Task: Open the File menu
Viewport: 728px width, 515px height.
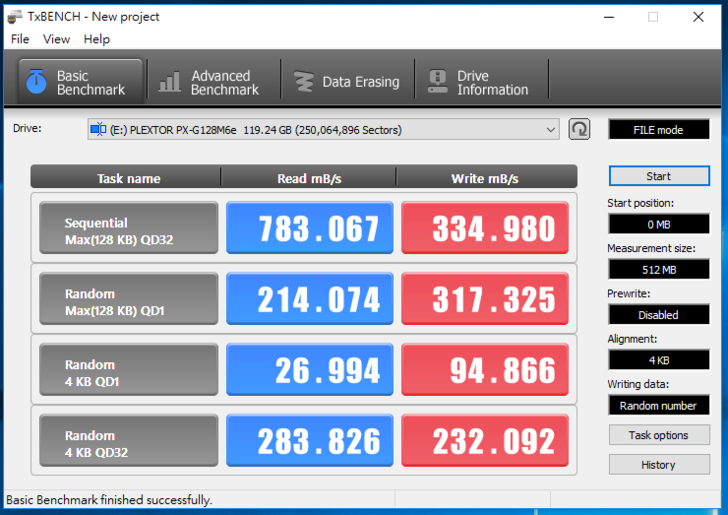Action: point(20,39)
